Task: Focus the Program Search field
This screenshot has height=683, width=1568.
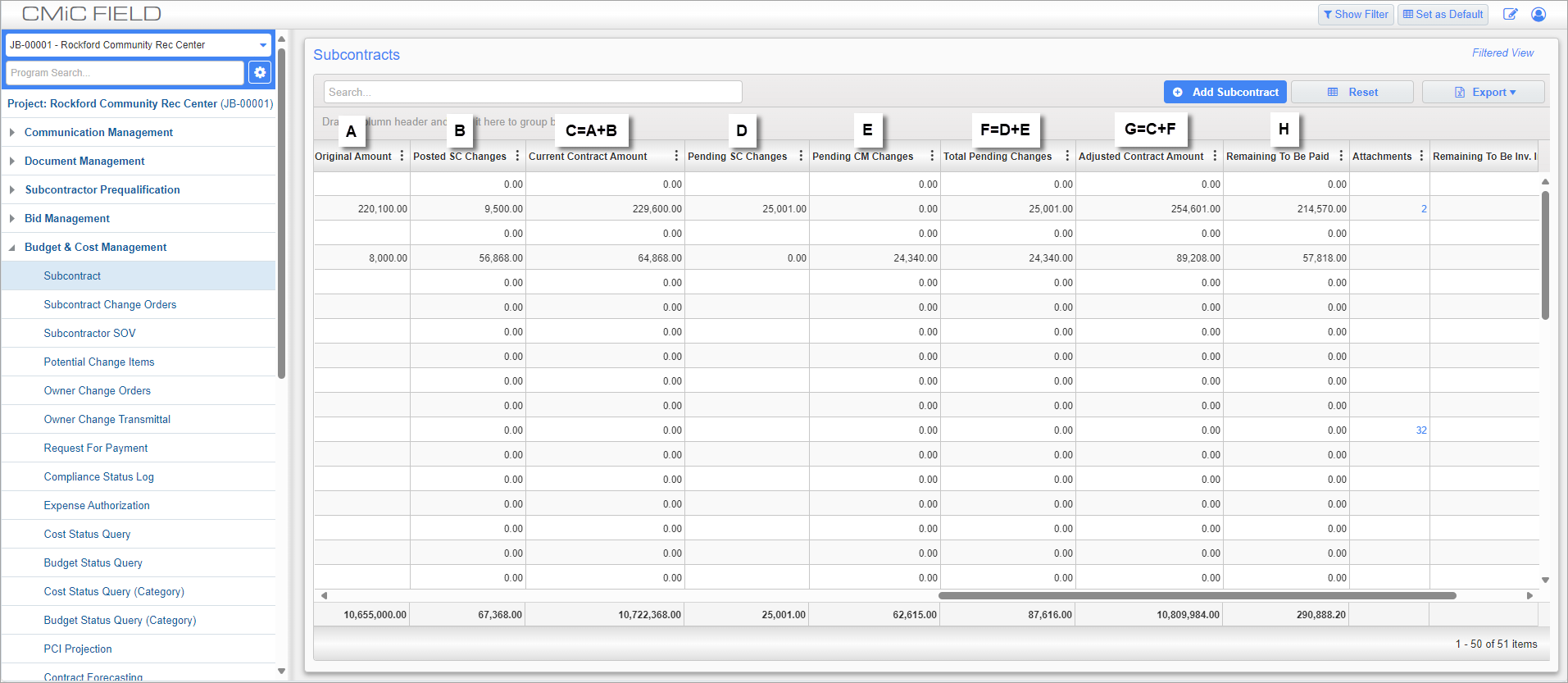Action: click(x=125, y=72)
